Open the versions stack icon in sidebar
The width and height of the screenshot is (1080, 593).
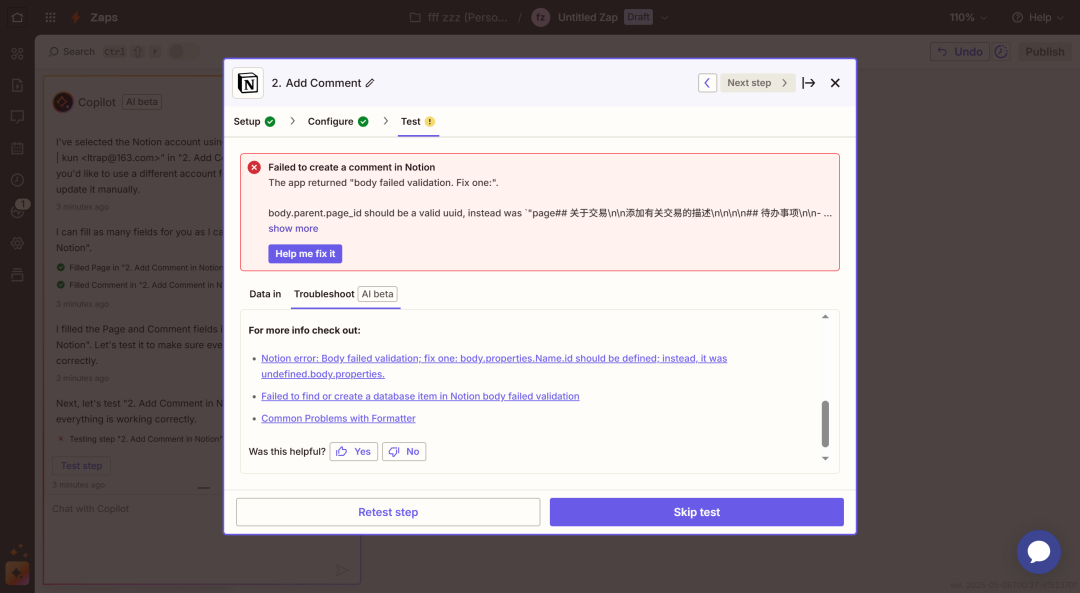coord(17,275)
